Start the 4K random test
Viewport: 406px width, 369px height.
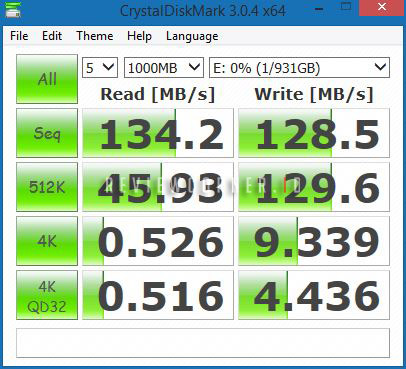coord(47,241)
